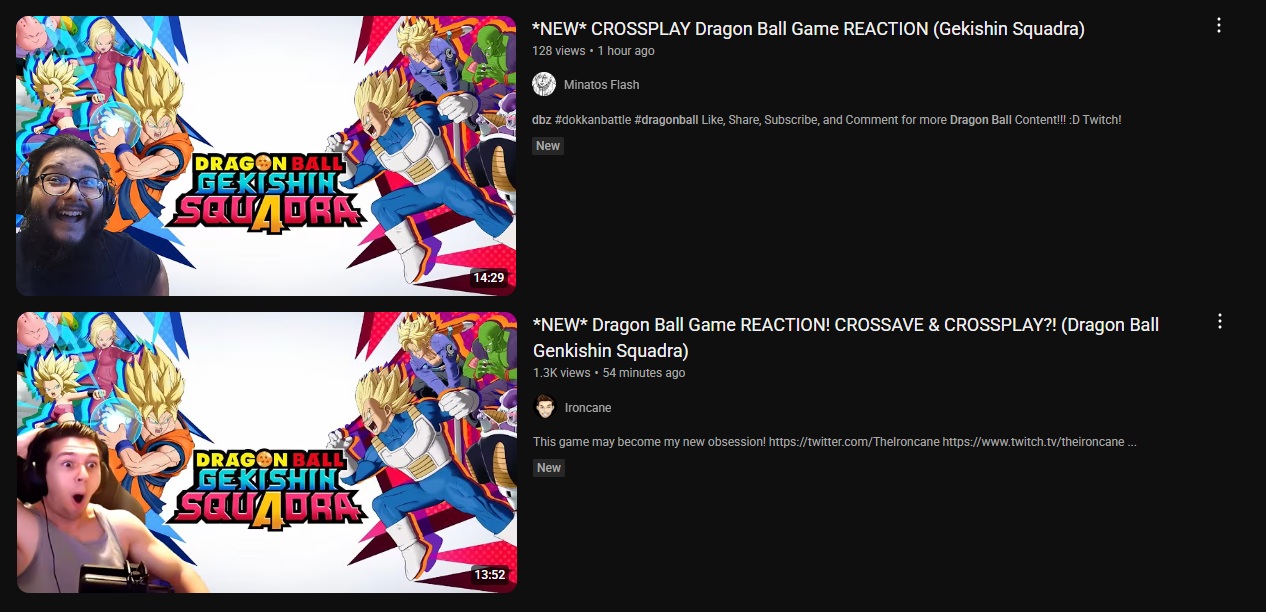Click the Ironcane channel avatar icon
The height and width of the screenshot is (612, 1266).
(544, 407)
